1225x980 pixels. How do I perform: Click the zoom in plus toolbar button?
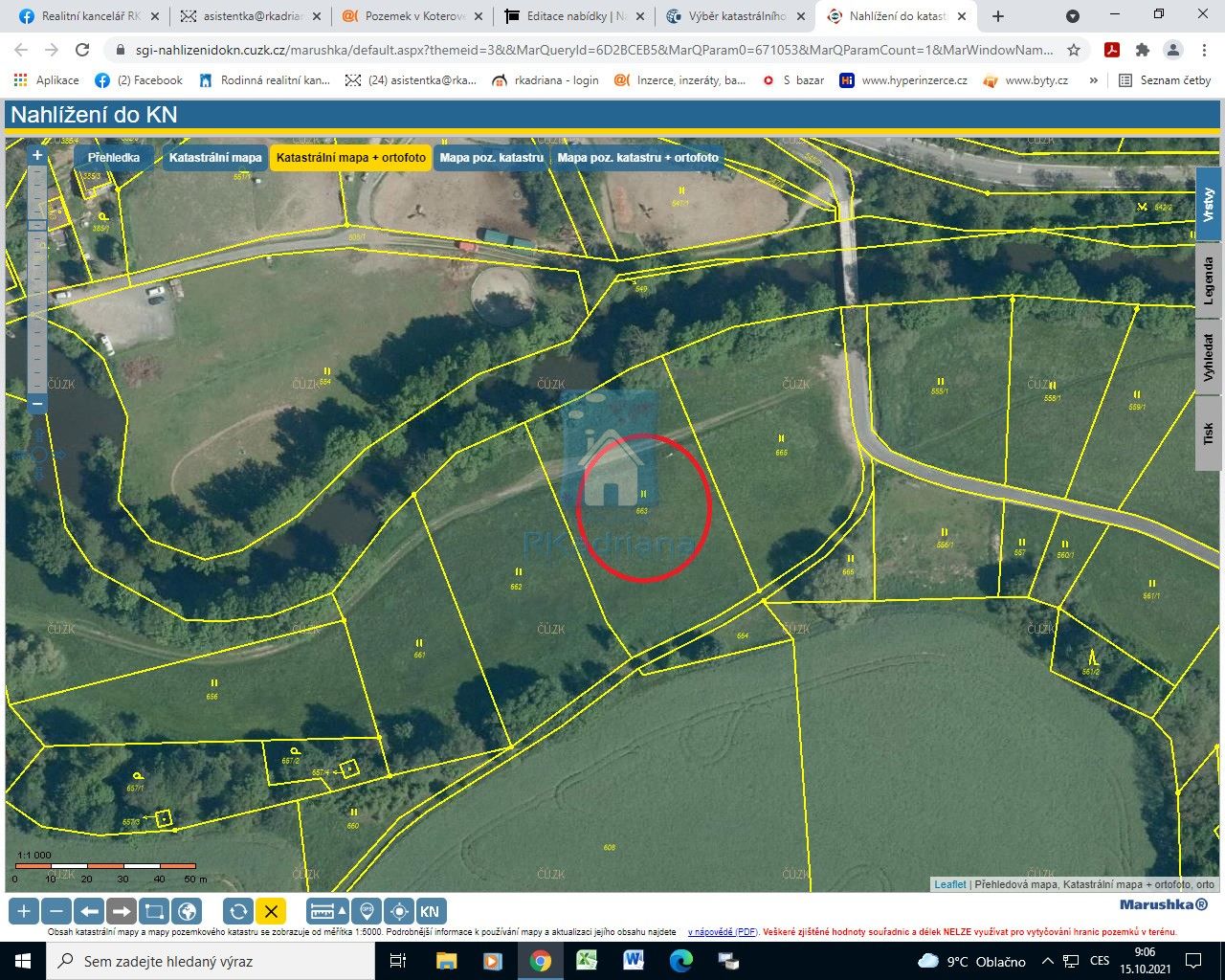(24, 911)
